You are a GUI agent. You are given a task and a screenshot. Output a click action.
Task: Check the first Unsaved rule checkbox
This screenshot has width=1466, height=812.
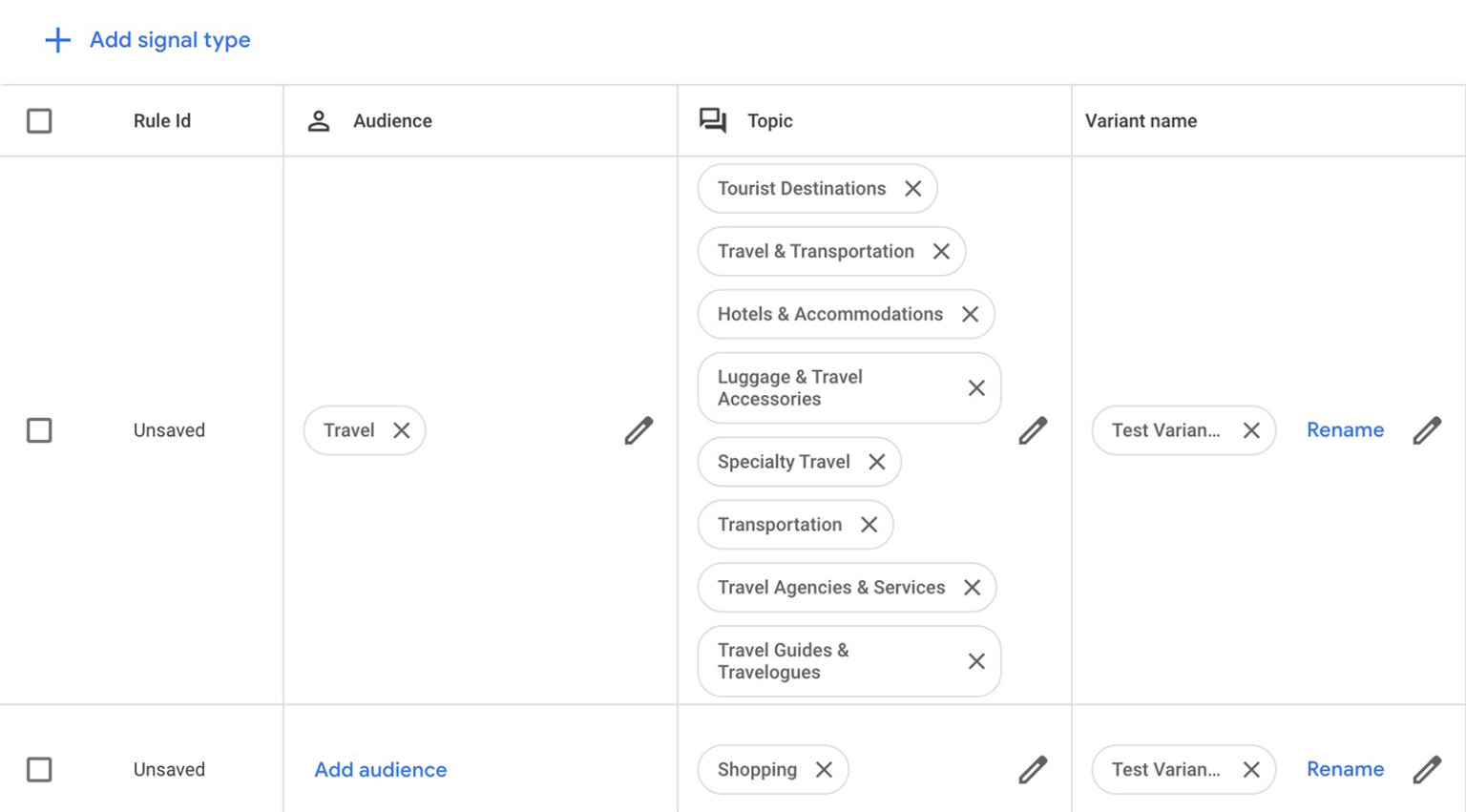39,430
